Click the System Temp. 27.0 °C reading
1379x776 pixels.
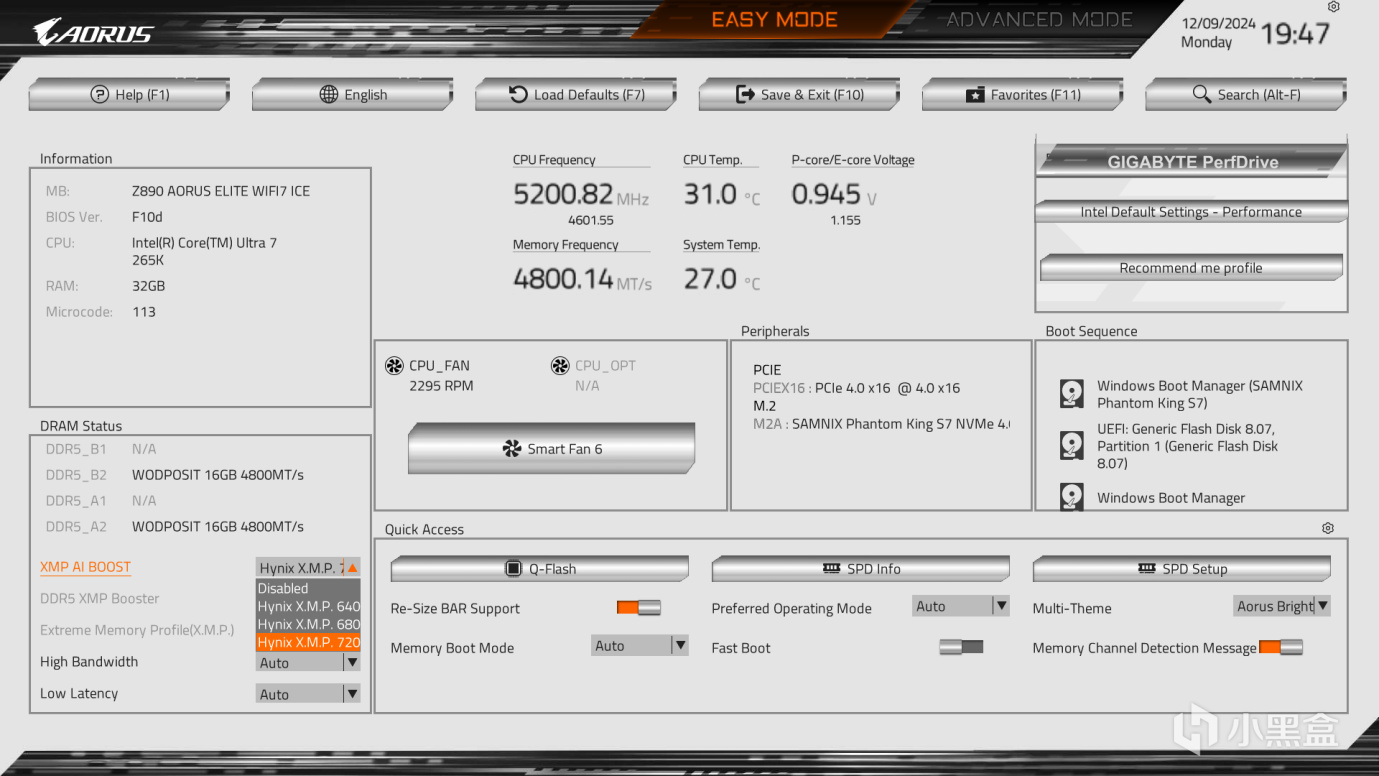pyautogui.click(x=722, y=279)
